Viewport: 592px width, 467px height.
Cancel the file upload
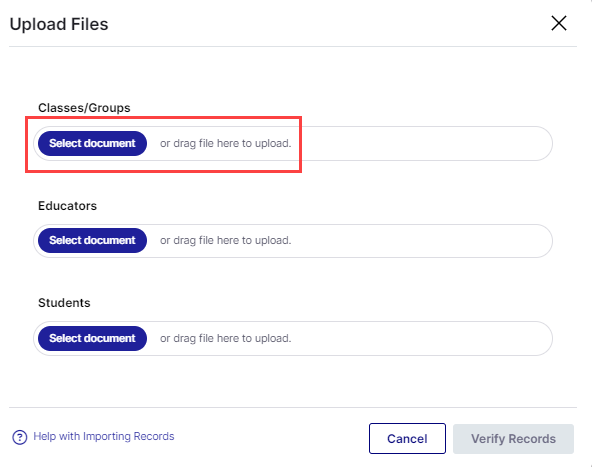tap(407, 439)
